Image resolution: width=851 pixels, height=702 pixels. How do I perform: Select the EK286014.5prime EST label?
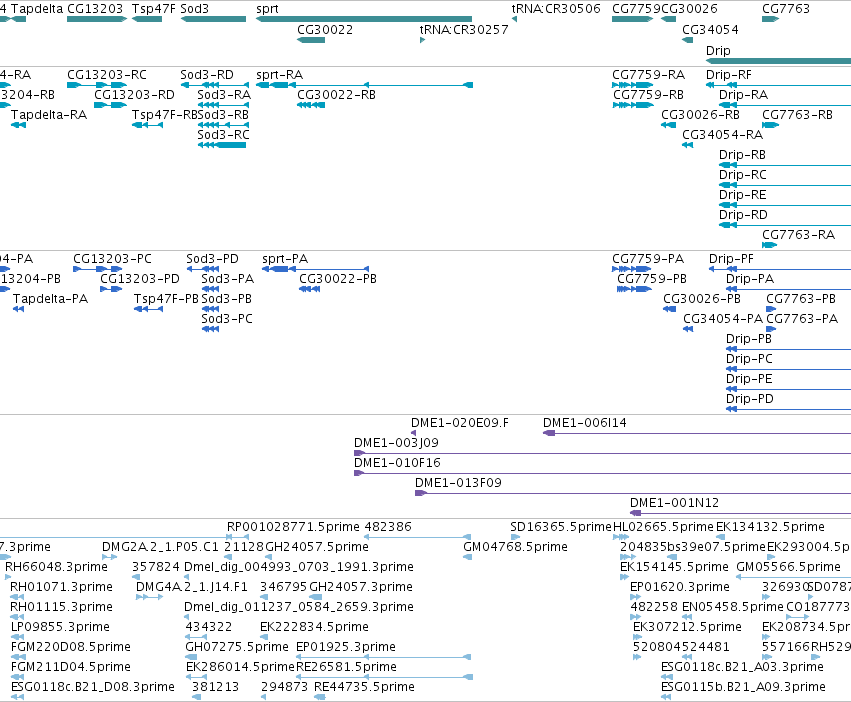click(240, 667)
